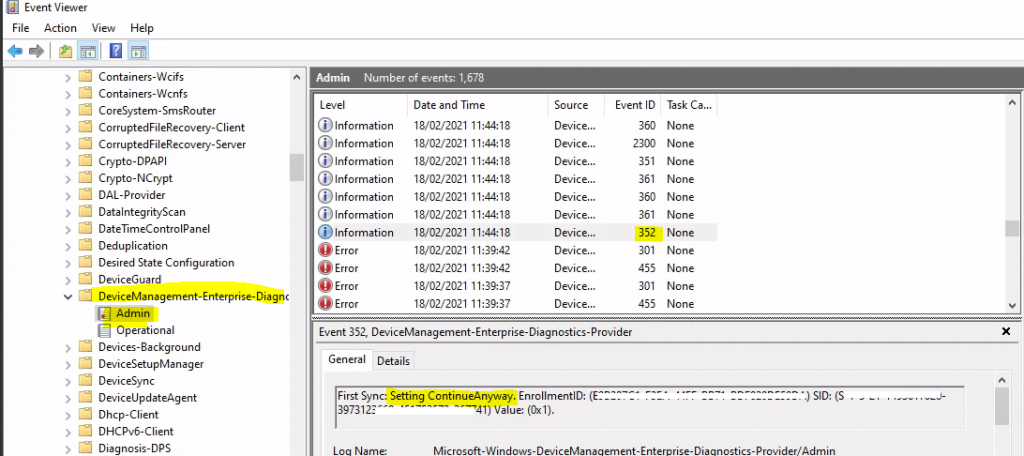Viewport: 1024px width, 456px height.
Task: Toggle the Show/Hide Console Tree icon
Action: [x=88, y=51]
